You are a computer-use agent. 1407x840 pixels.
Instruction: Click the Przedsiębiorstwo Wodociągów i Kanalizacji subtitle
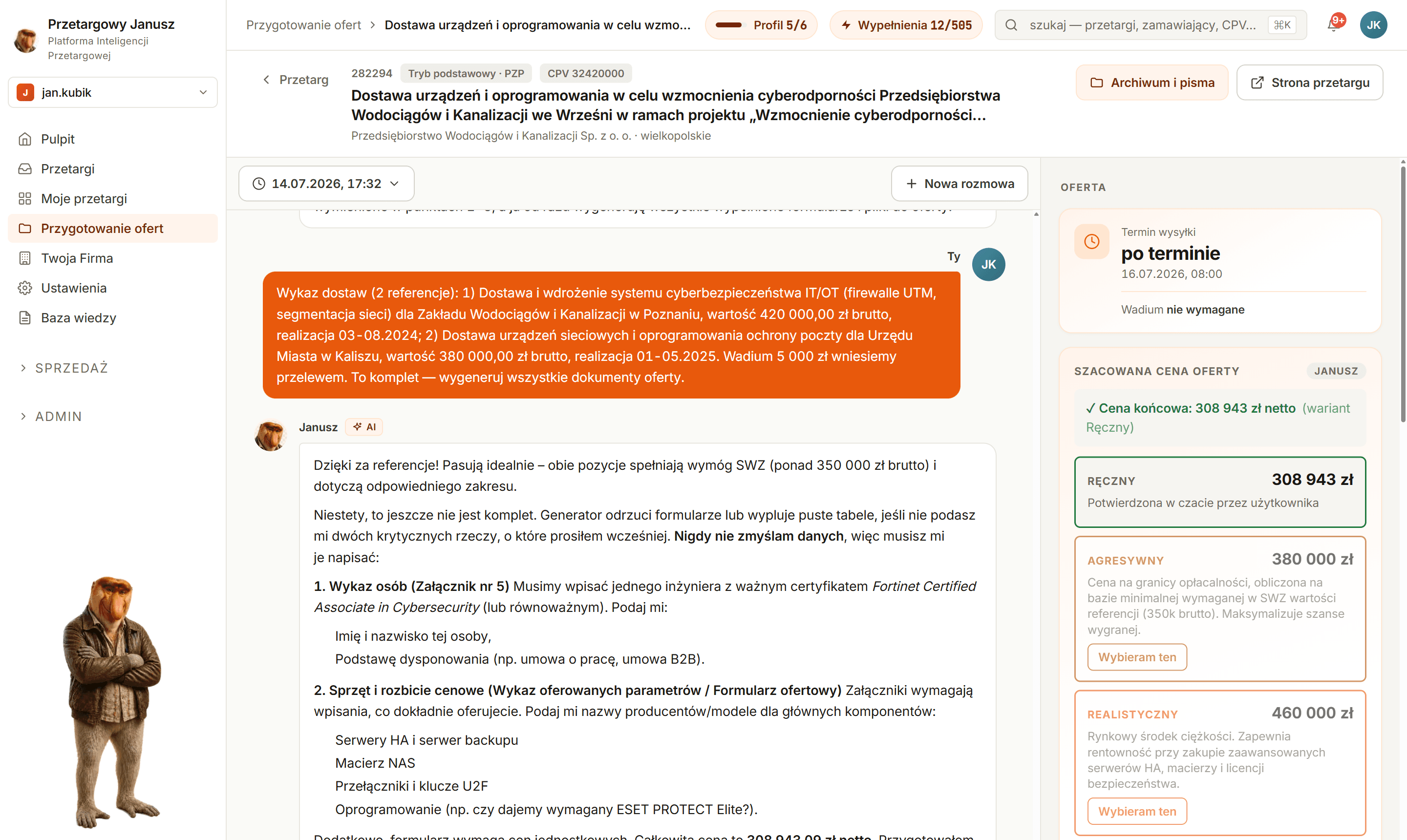click(x=531, y=136)
